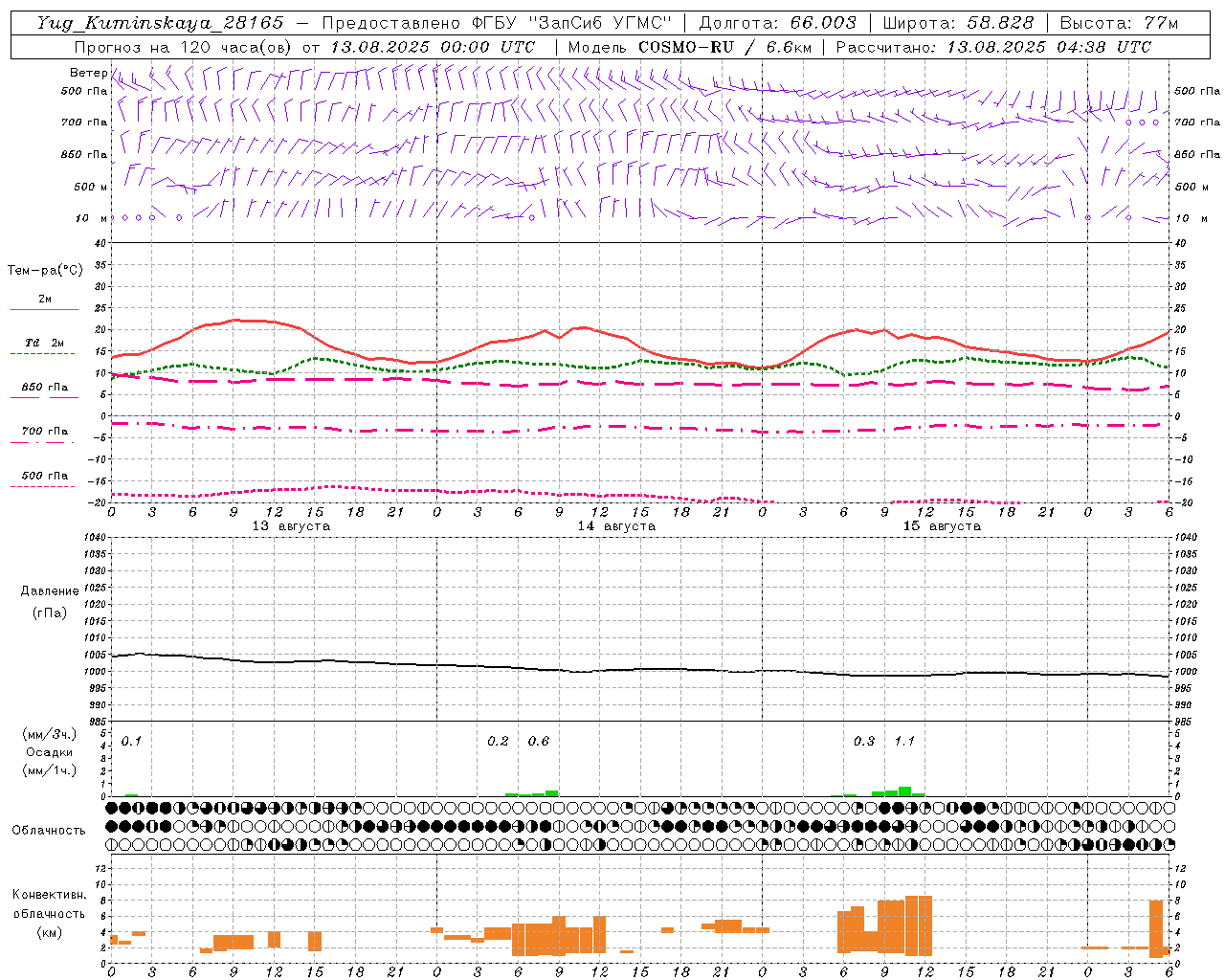The width and height of the screenshot is (1225, 980).
Task: Click the Тем-ра(°C) axis title
Action: point(45,271)
